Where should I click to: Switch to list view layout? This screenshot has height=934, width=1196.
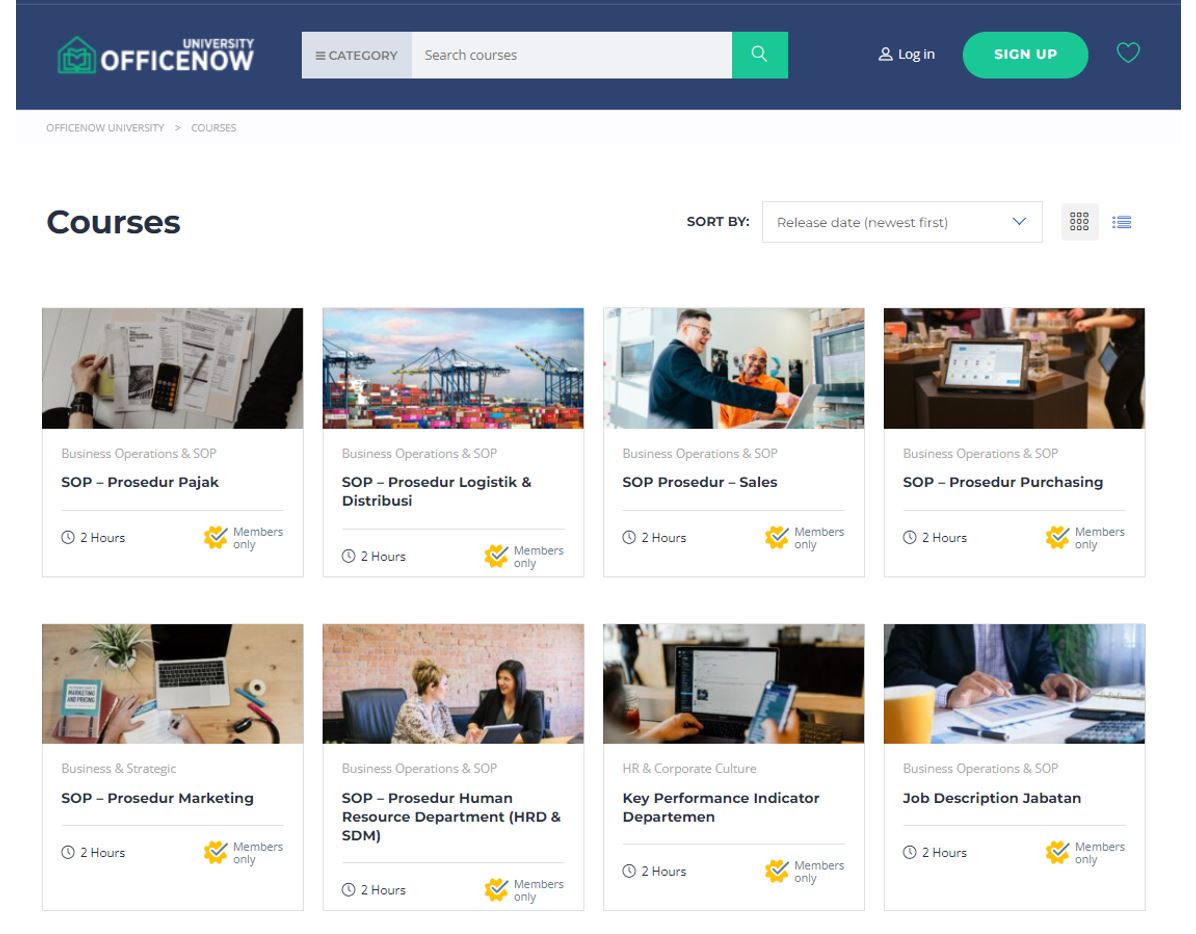coord(1121,221)
